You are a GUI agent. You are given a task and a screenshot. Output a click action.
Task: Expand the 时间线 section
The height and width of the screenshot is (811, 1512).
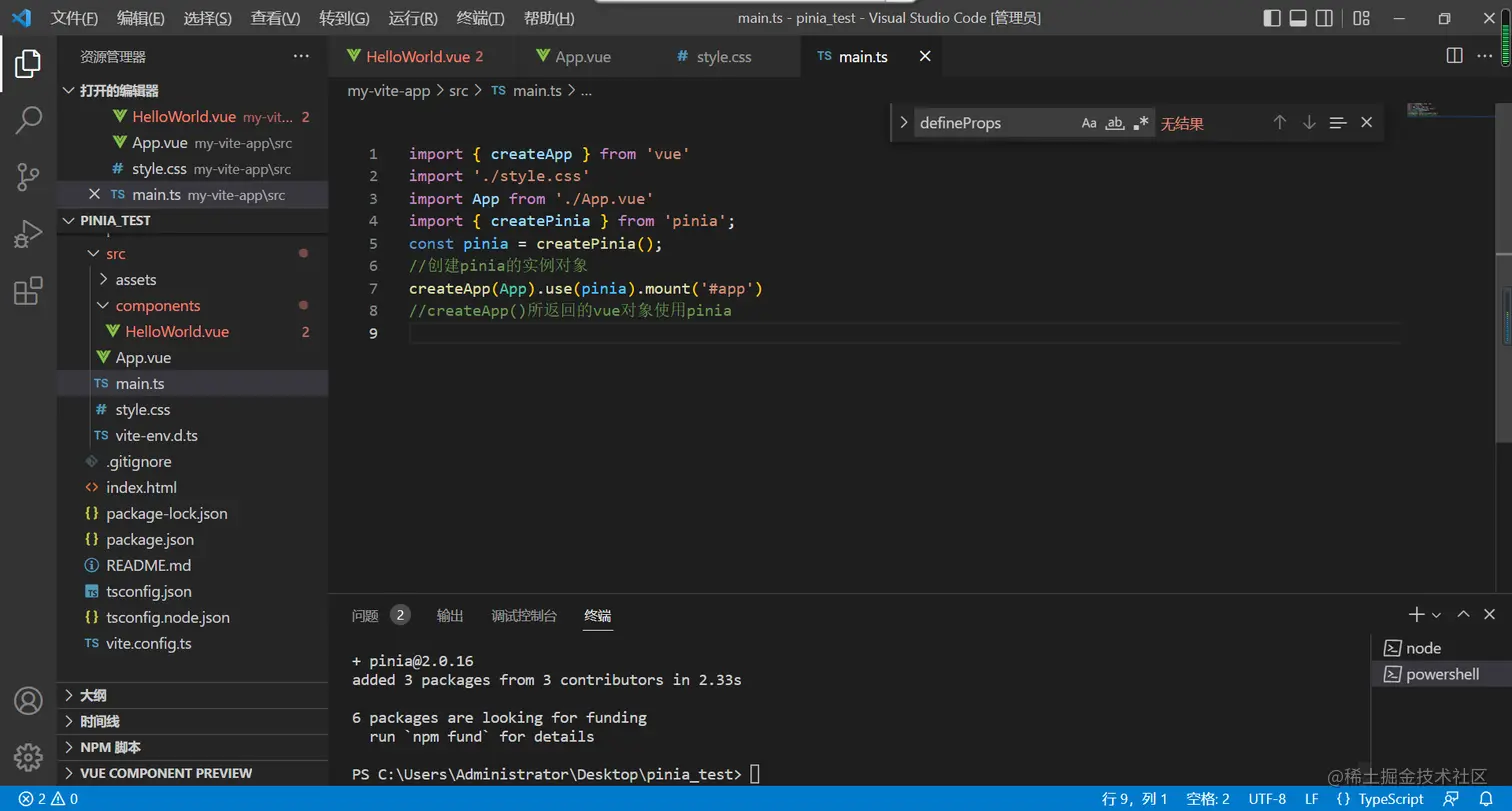tap(193, 721)
